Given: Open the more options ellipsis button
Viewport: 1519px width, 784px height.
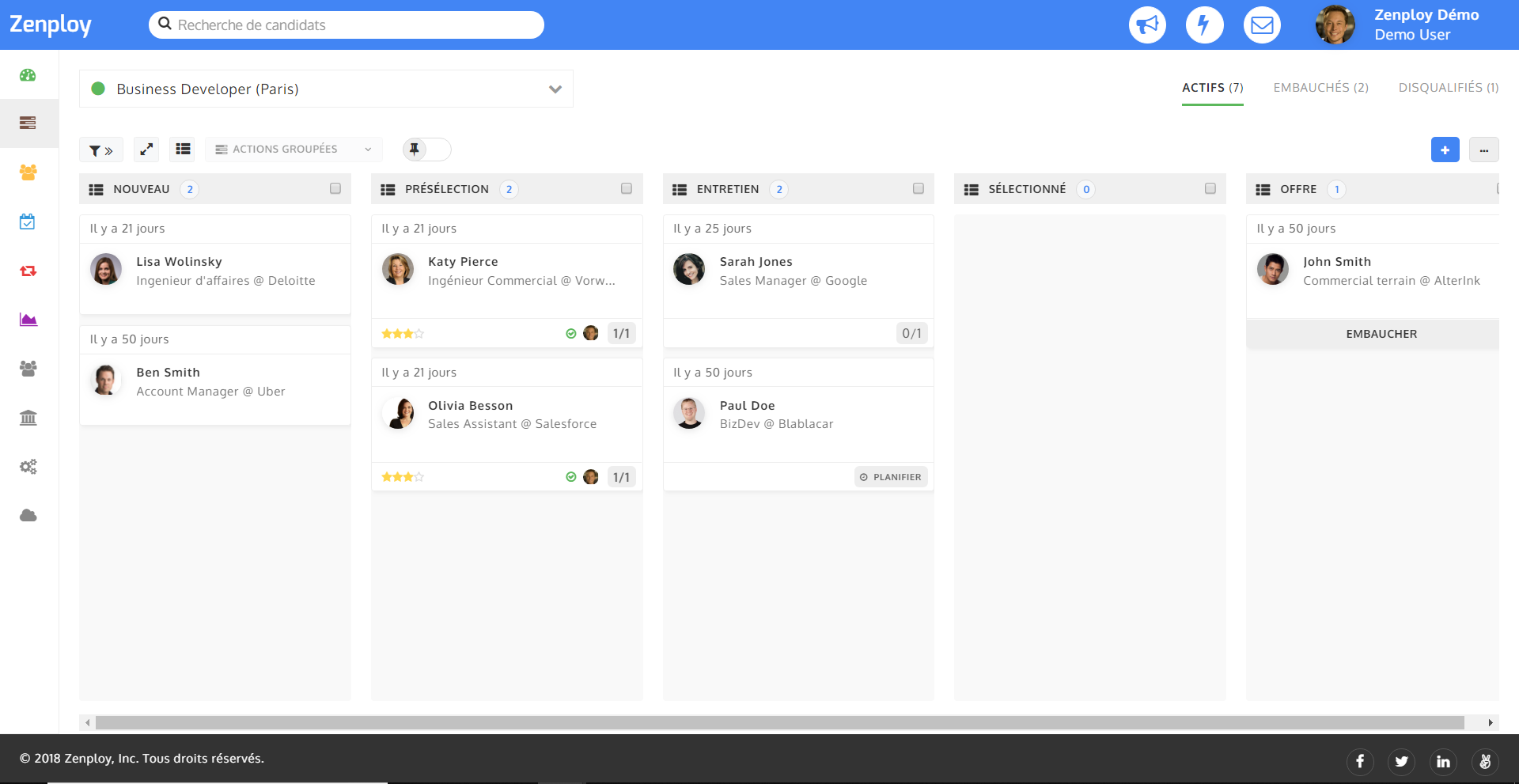Looking at the screenshot, I should click(1483, 150).
